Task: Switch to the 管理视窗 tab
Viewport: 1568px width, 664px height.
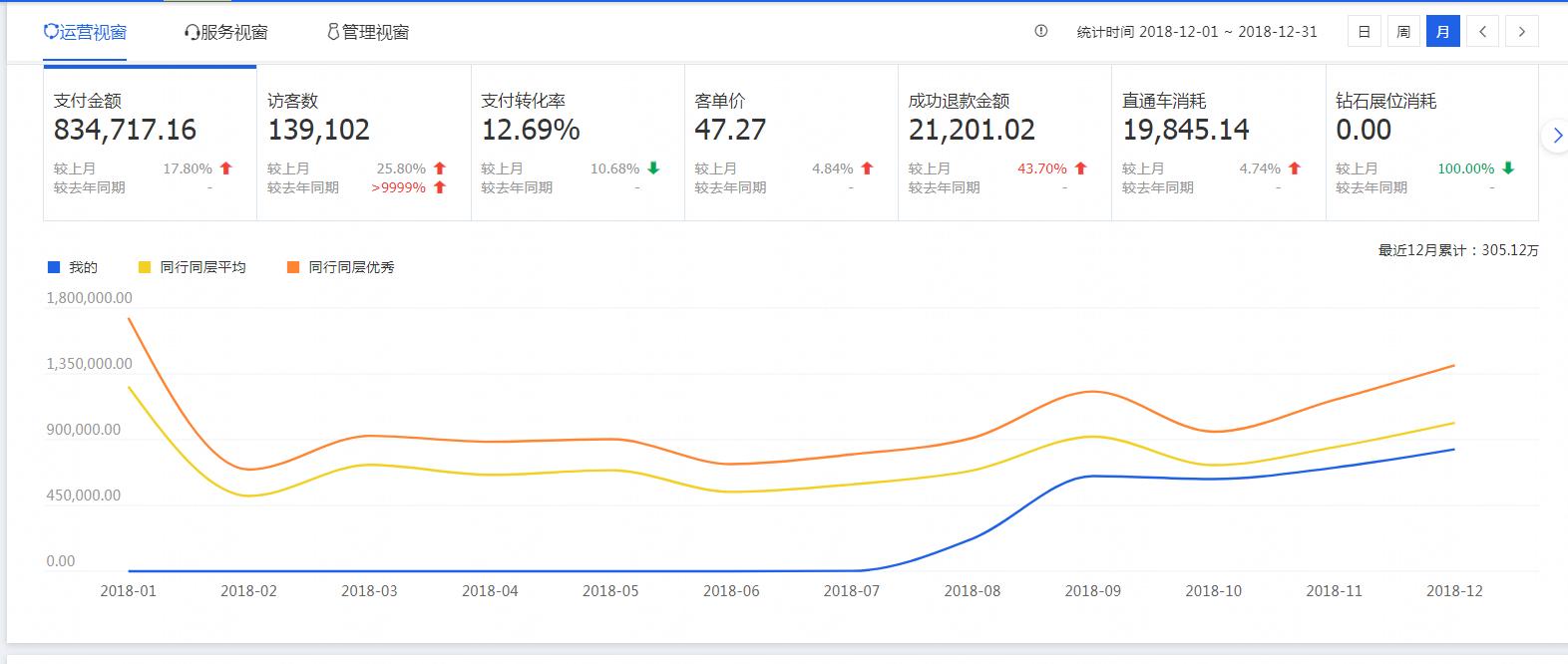Action: click(x=368, y=32)
